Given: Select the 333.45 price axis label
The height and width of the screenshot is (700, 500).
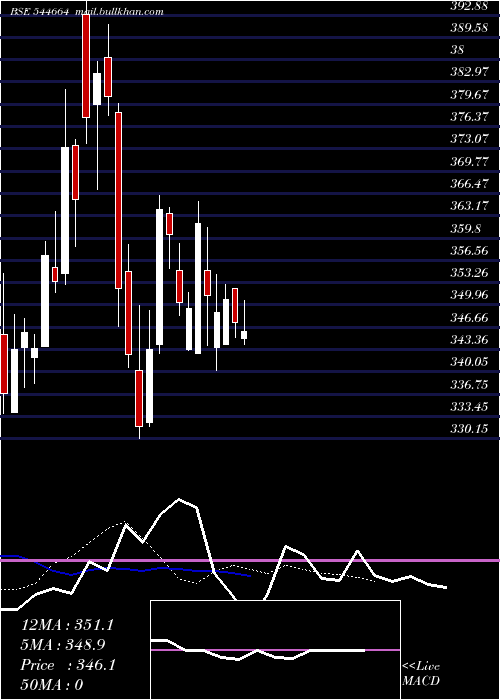Looking at the screenshot, I should point(470,407).
